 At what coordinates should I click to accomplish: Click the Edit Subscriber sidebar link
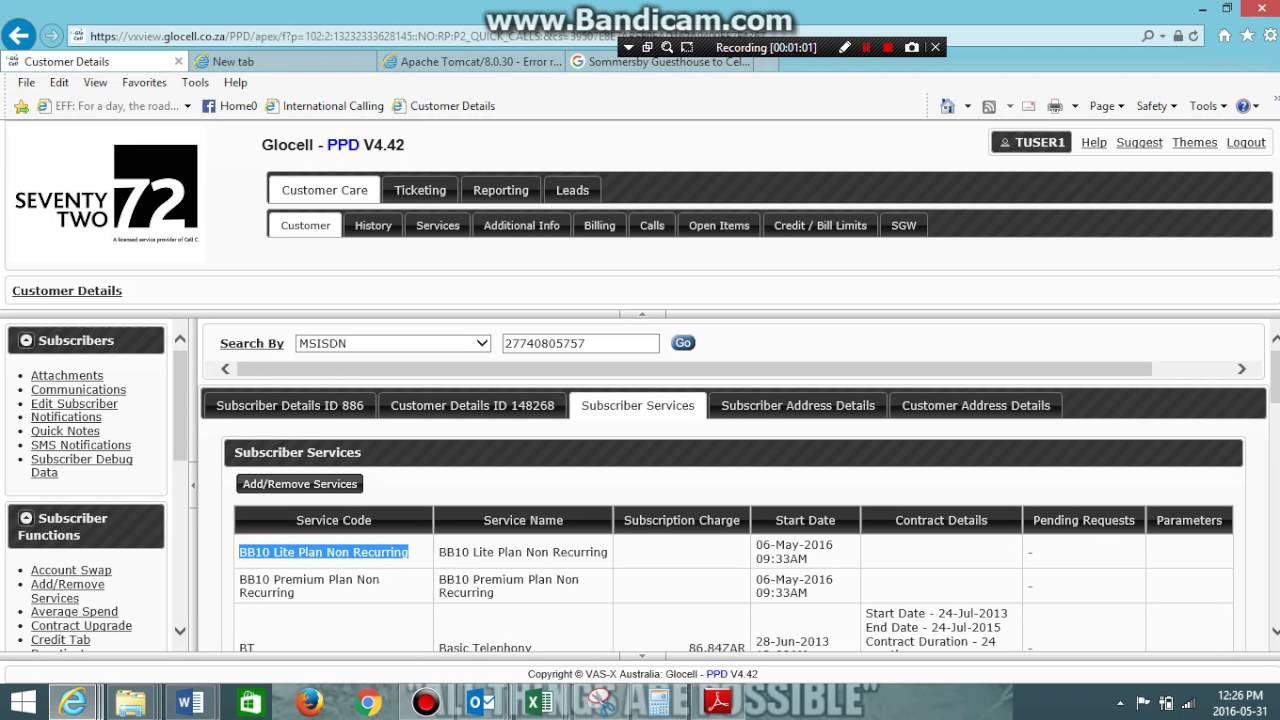pyautogui.click(x=74, y=404)
